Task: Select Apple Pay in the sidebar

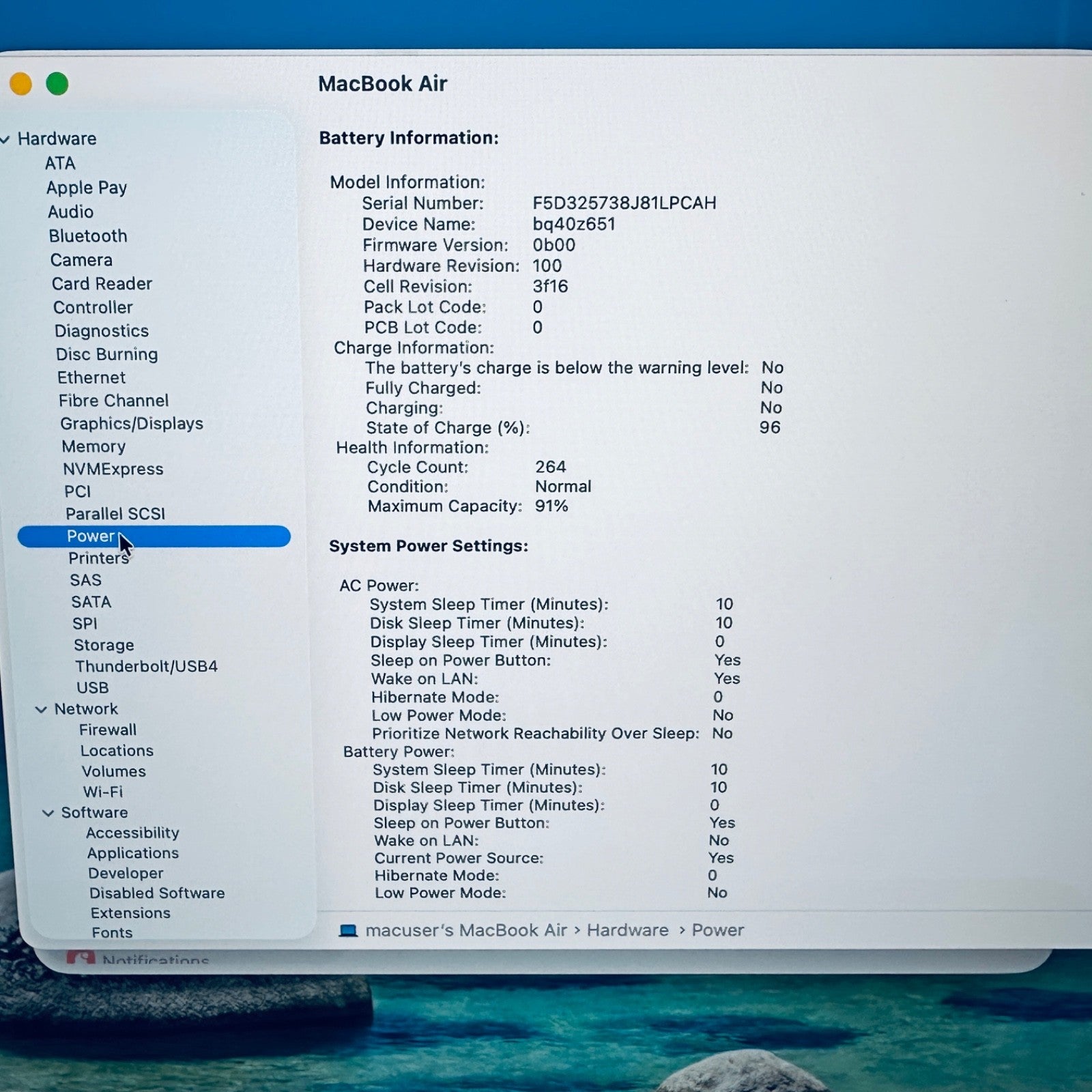Action: [x=87, y=187]
